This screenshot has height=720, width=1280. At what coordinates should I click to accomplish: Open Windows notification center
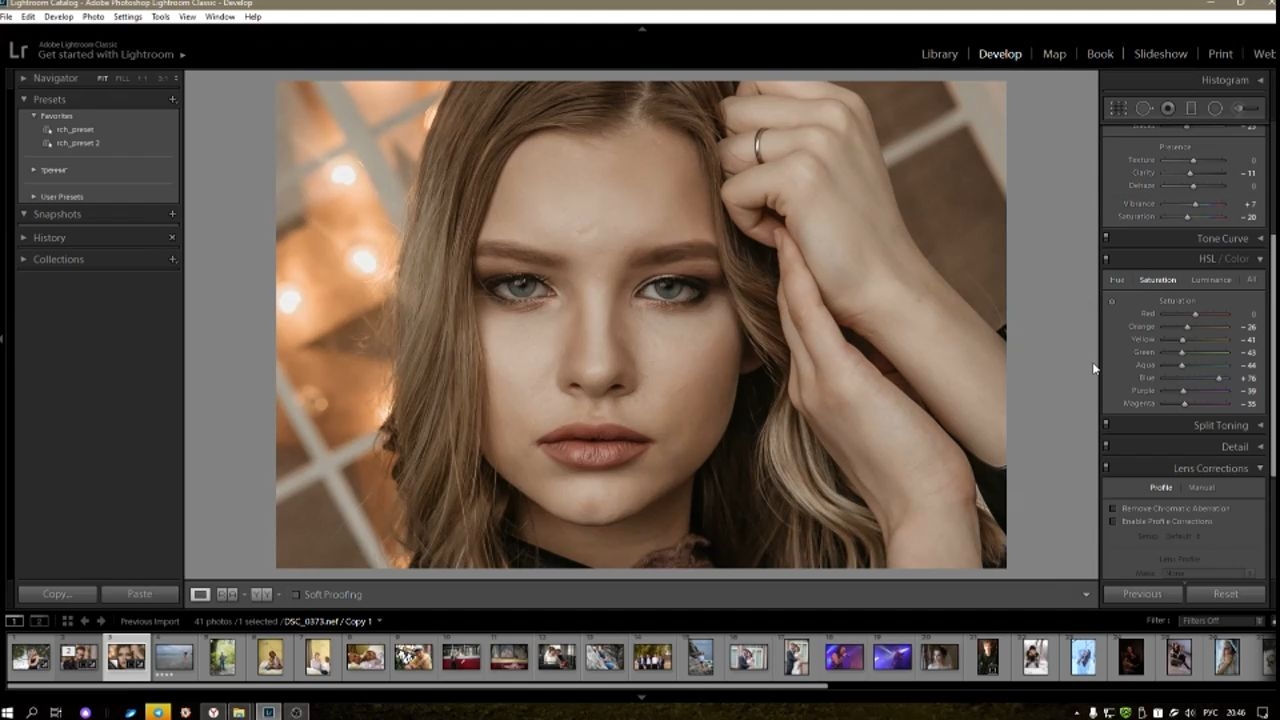pyautogui.click(x=1262, y=712)
